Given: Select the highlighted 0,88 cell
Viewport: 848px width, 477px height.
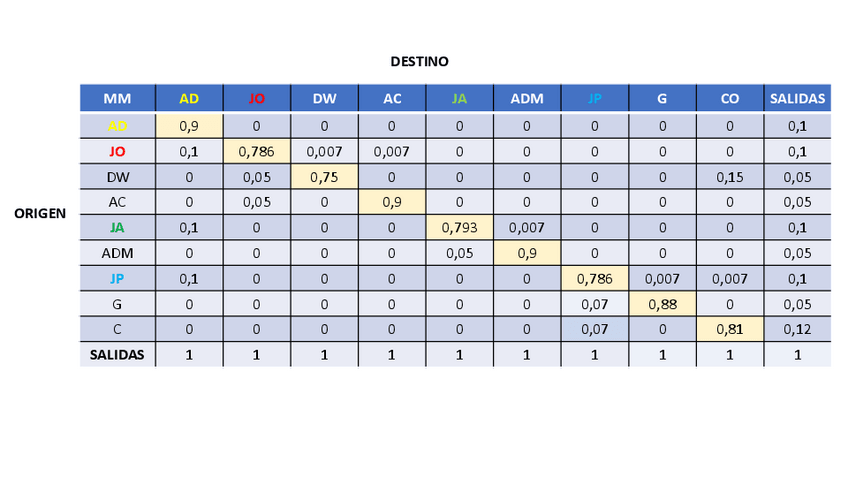Looking at the screenshot, I should point(662,304).
